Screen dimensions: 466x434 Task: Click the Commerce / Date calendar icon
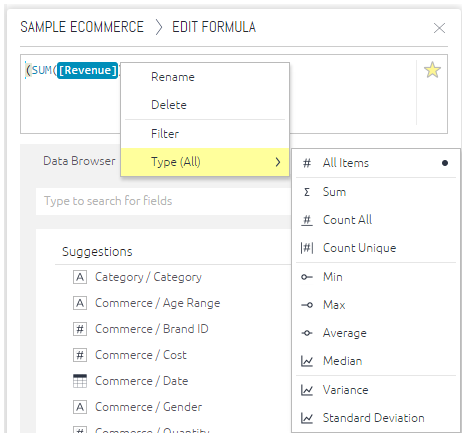pos(80,381)
